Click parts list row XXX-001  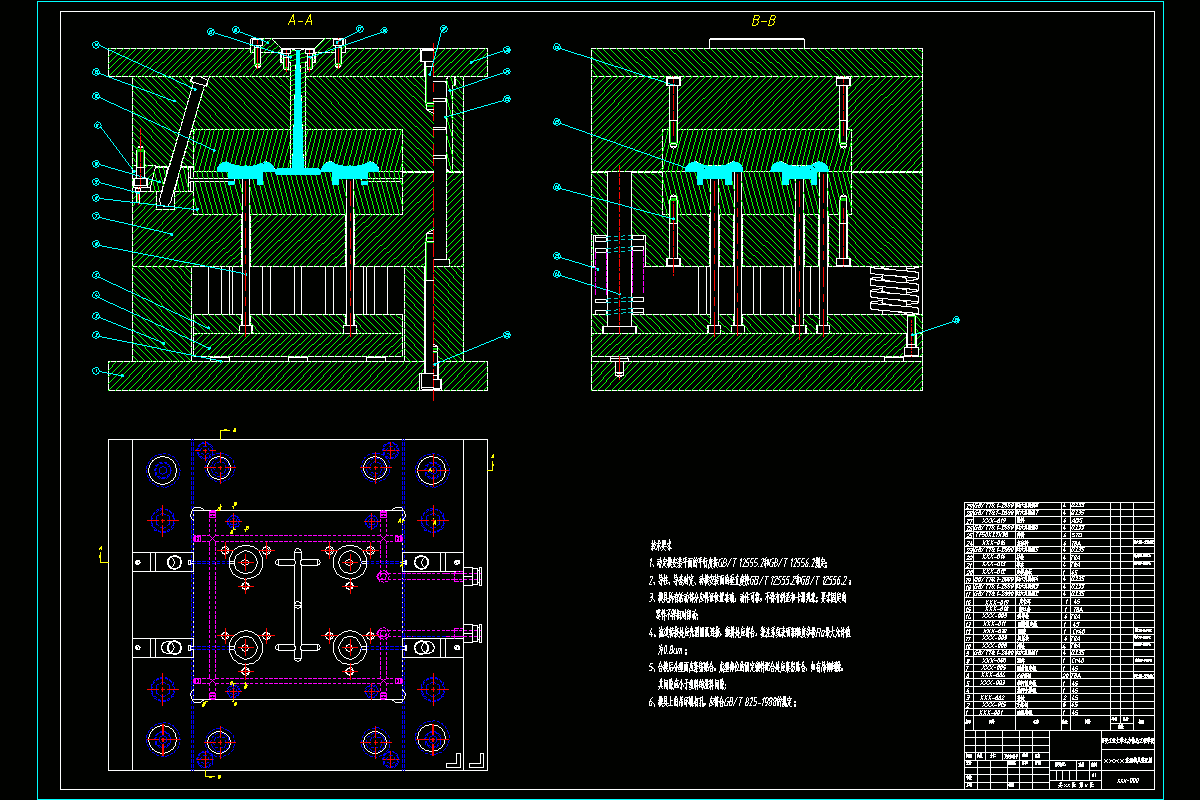(x=1058, y=712)
